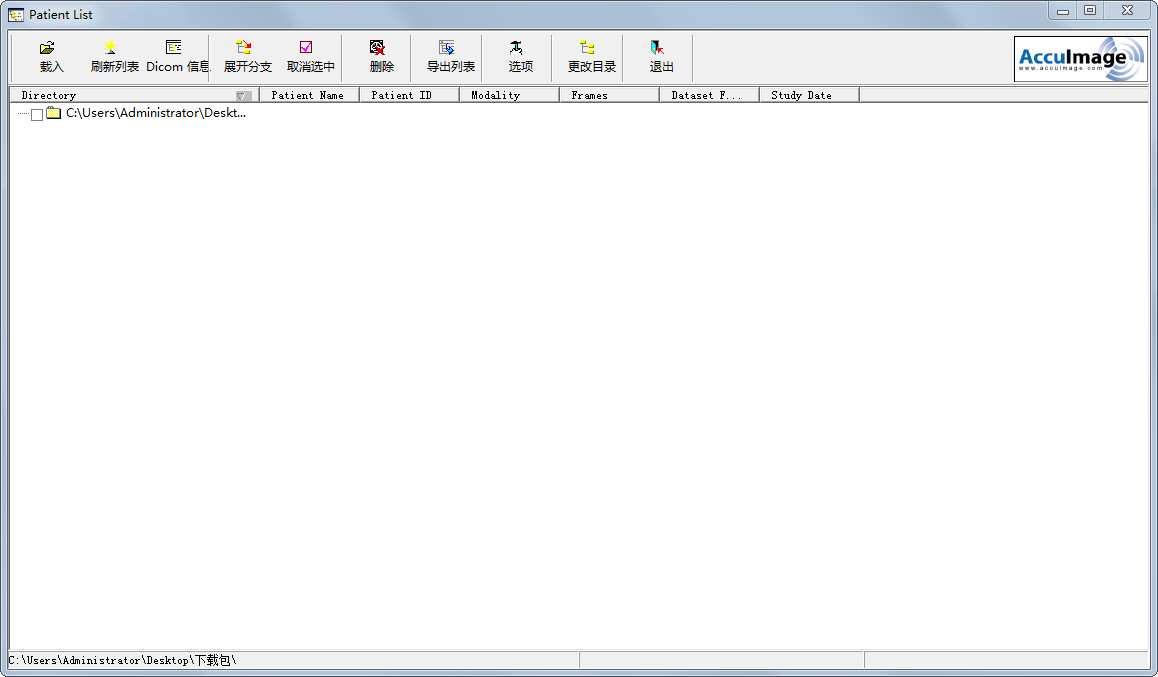Click the folder icon in the directory tree

tap(52, 114)
